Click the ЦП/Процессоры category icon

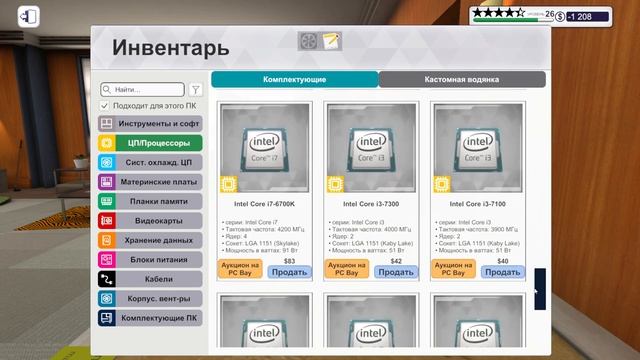(x=107, y=143)
